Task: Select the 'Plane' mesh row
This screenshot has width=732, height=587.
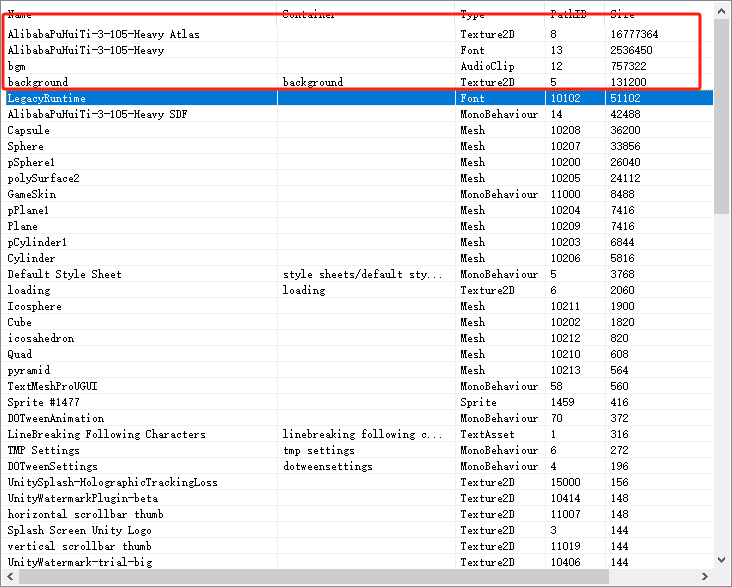Action: point(358,226)
